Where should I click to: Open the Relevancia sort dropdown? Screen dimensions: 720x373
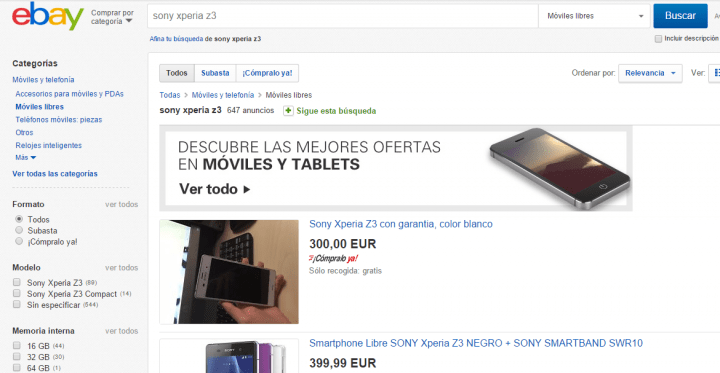pos(650,73)
